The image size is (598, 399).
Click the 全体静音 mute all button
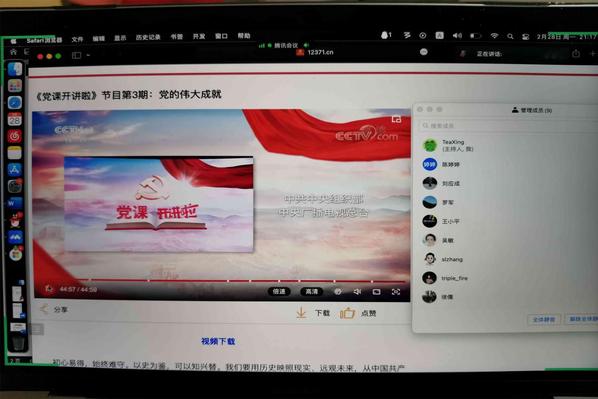(x=544, y=319)
